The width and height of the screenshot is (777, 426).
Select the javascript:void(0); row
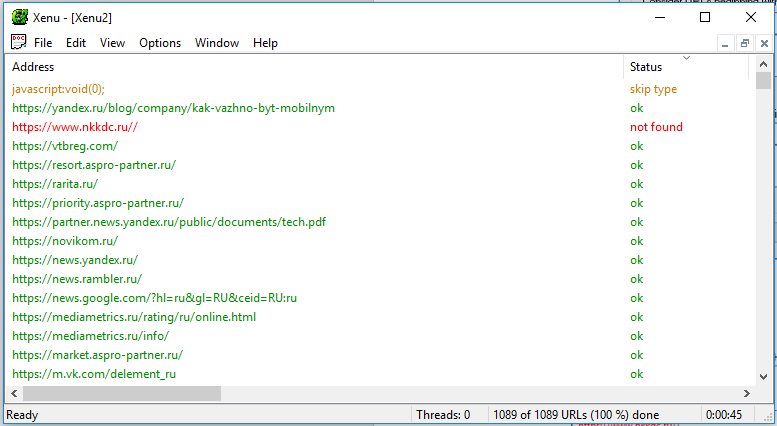[58, 89]
